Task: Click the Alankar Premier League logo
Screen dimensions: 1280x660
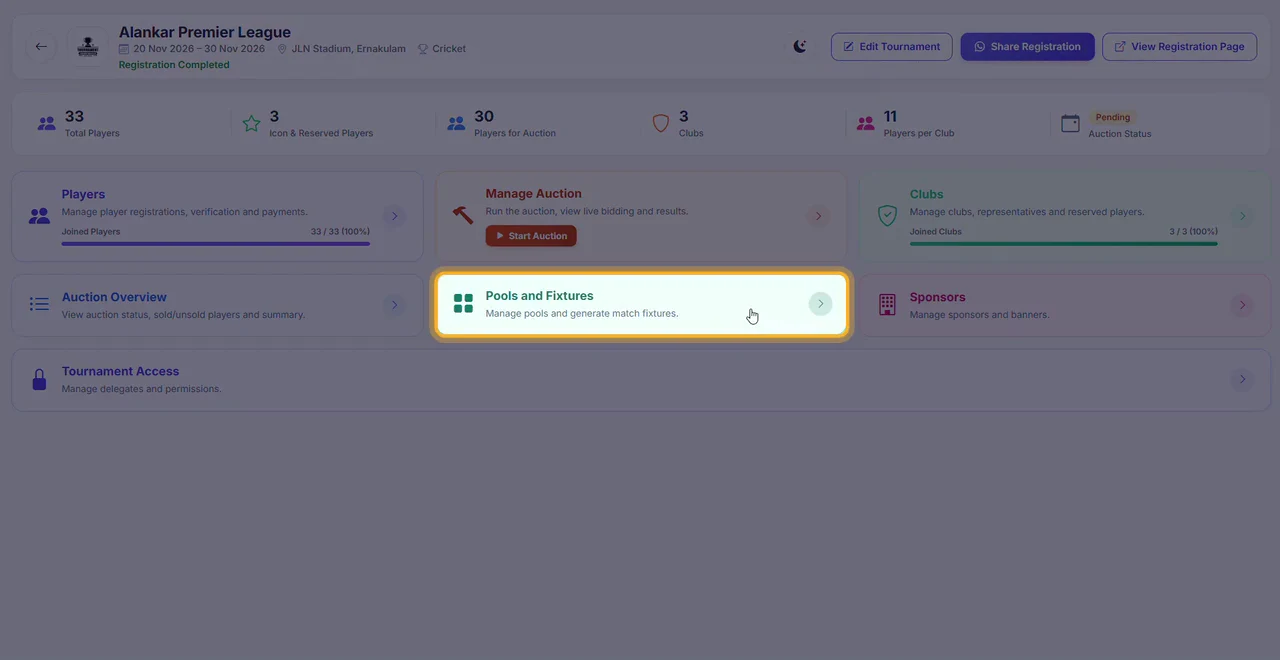Action: pyautogui.click(x=88, y=46)
